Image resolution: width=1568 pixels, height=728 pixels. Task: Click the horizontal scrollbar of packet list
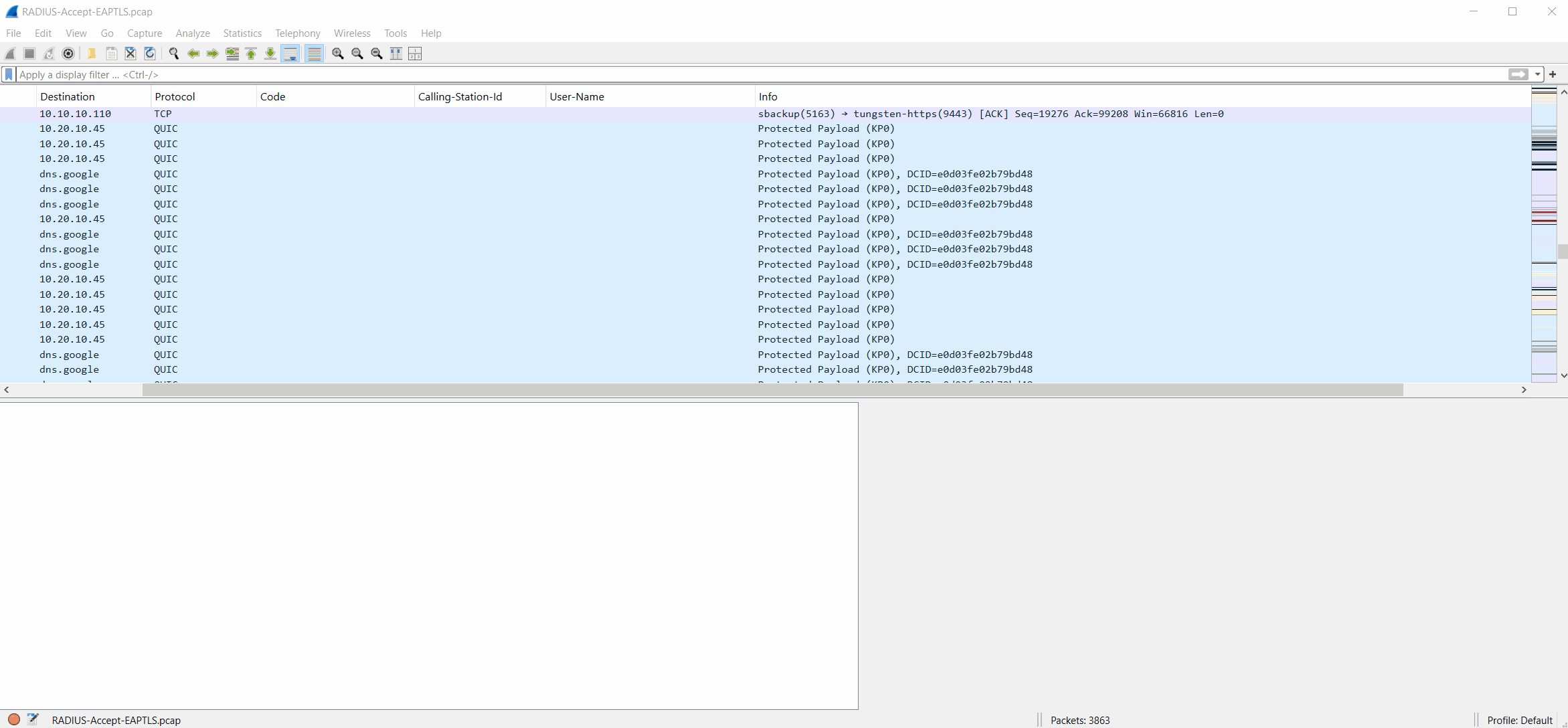point(772,390)
